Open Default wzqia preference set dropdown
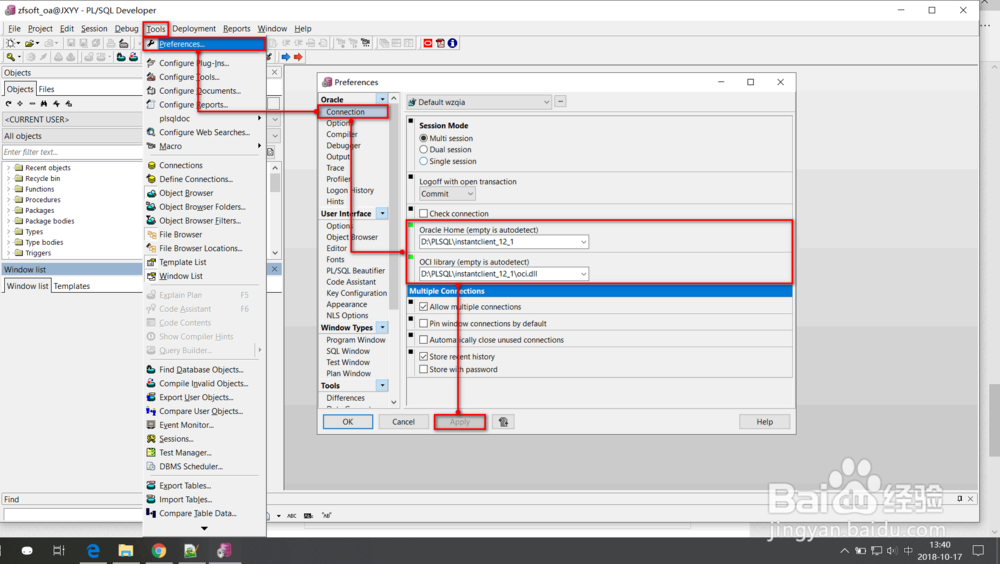Image resolution: width=1000 pixels, height=564 pixels. pyautogui.click(x=546, y=102)
